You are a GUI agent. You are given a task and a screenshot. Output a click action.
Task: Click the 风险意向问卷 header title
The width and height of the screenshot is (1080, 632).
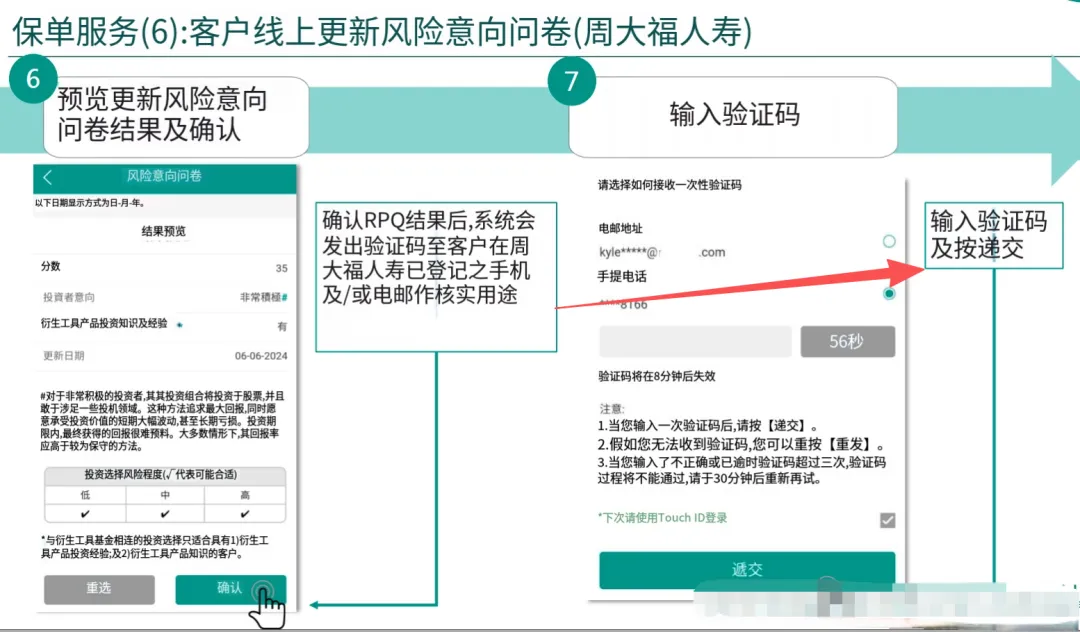(x=164, y=176)
